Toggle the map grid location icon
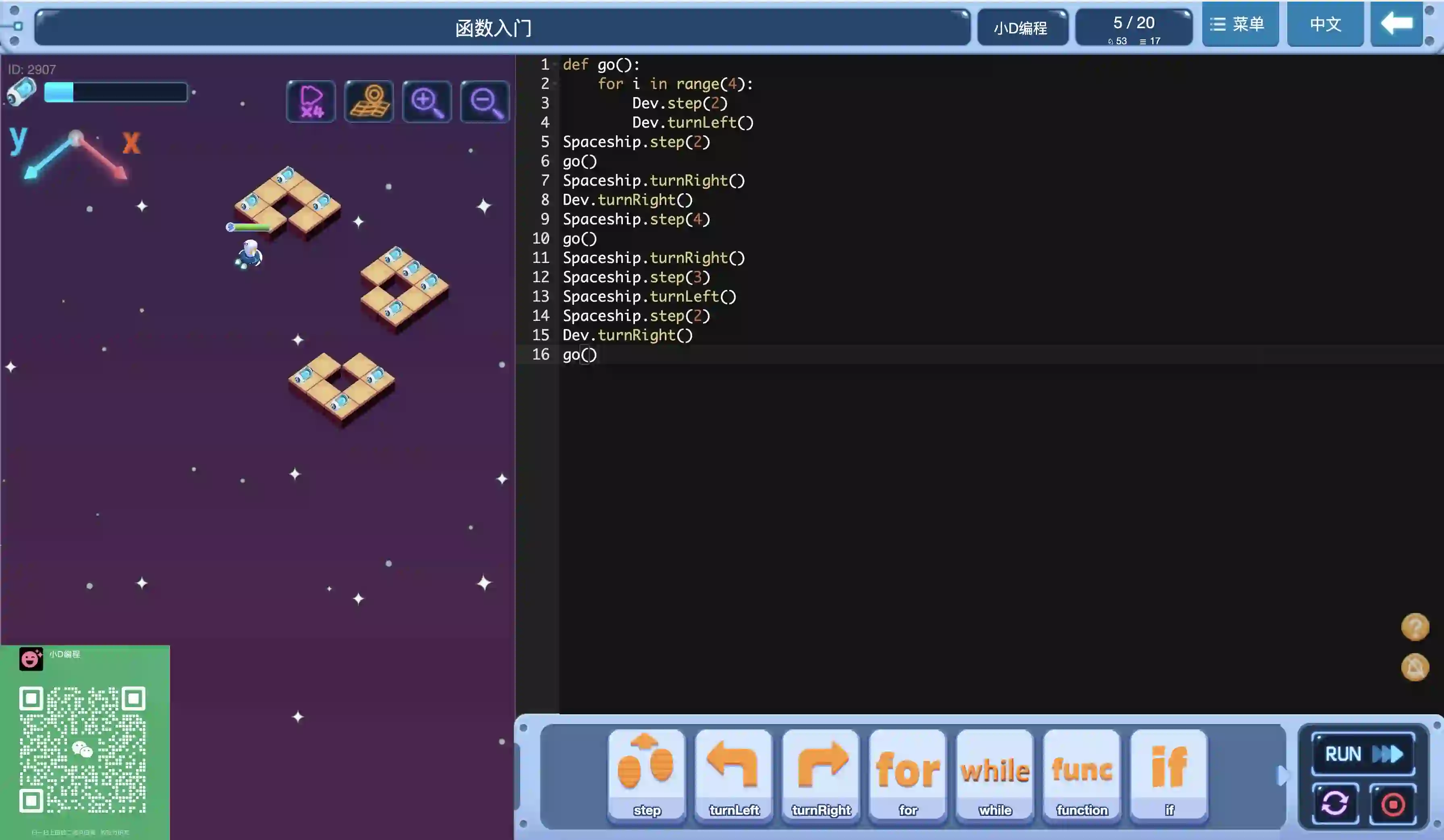This screenshot has height=840, width=1444. (368, 102)
